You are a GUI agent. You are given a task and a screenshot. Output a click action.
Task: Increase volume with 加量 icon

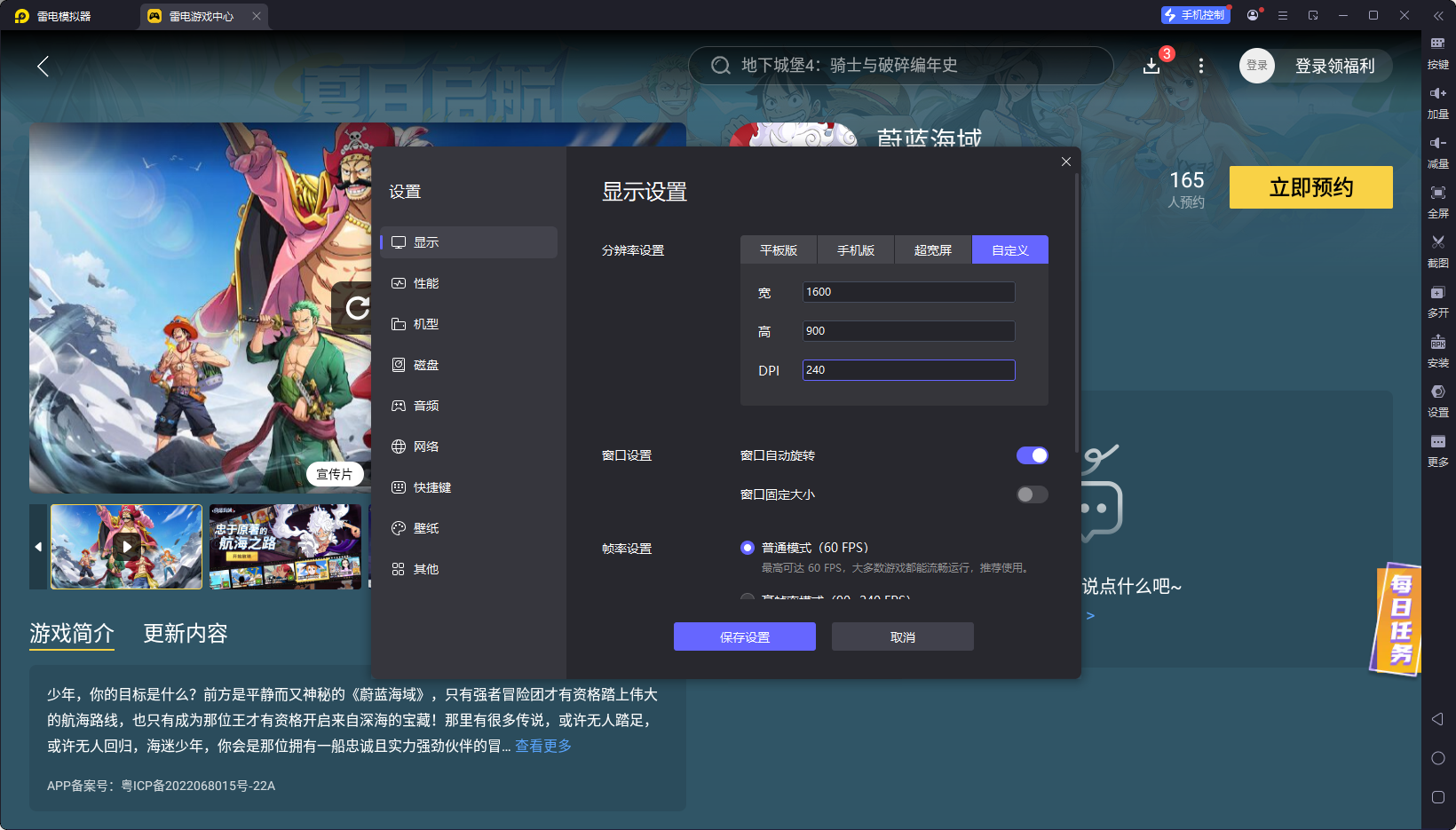tap(1437, 93)
